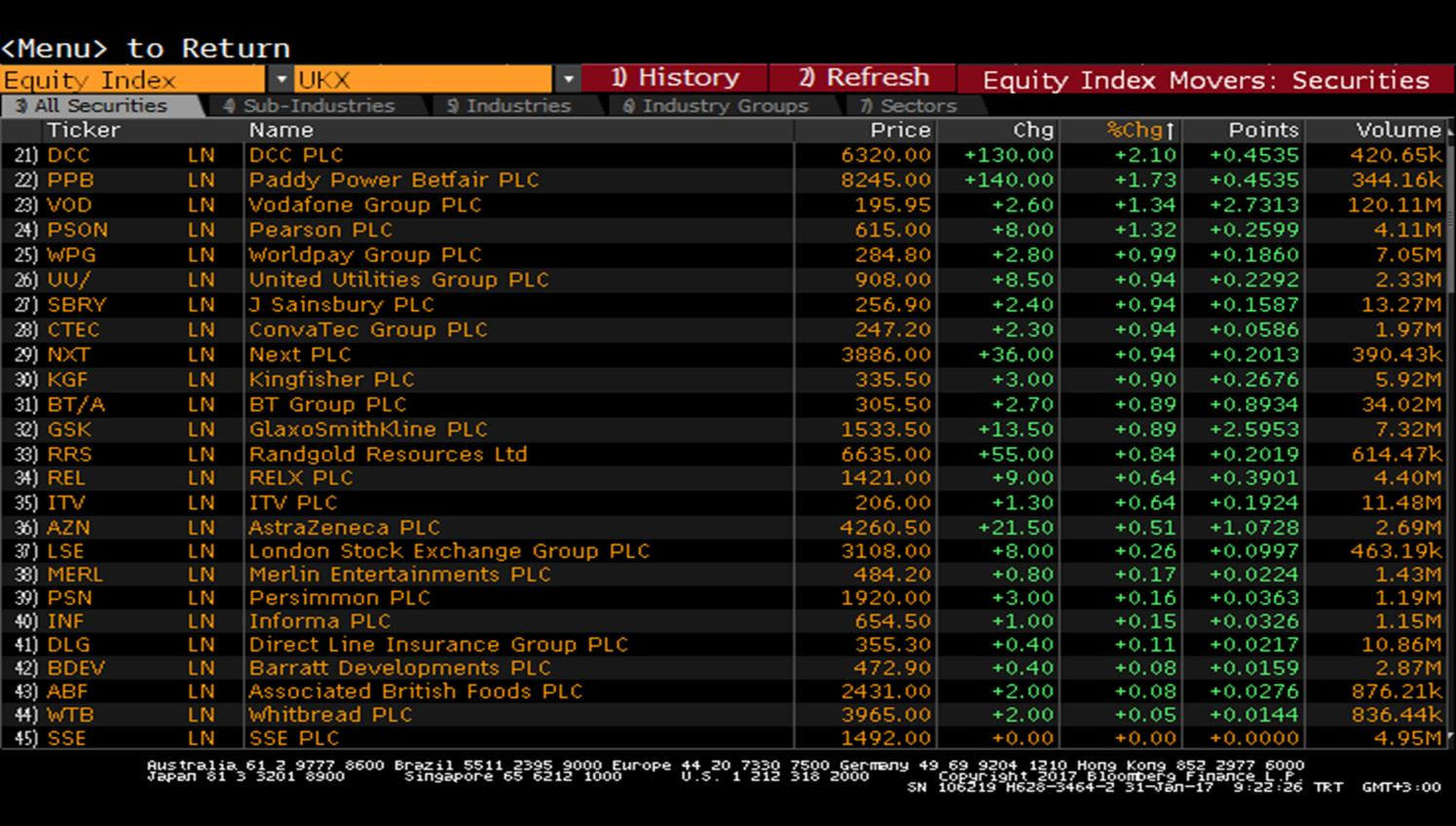Screen dimensions: 1456x826
Task: Click the Refresh button
Action: click(863, 78)
